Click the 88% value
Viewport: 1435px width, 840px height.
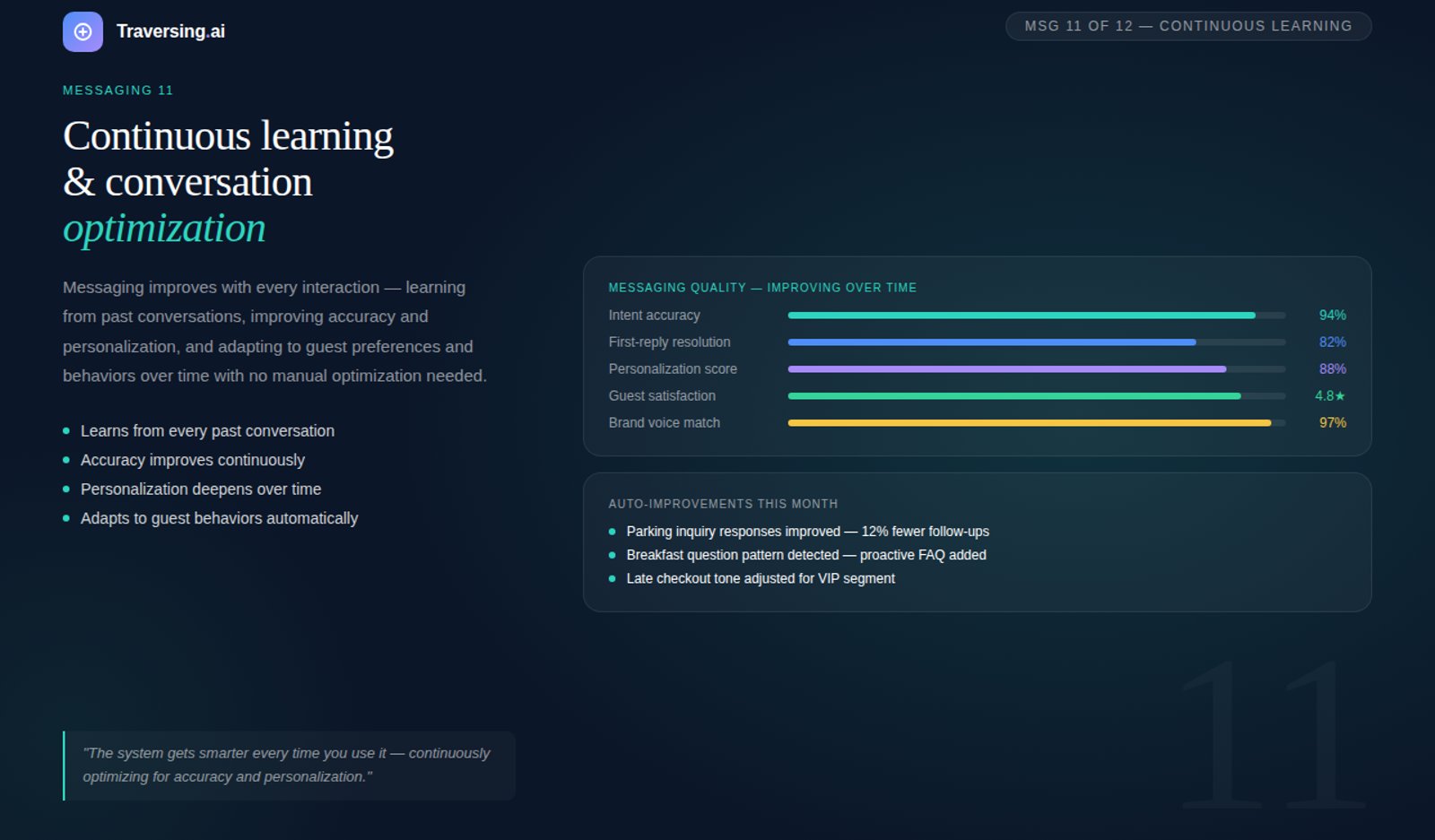point(1332,369)
